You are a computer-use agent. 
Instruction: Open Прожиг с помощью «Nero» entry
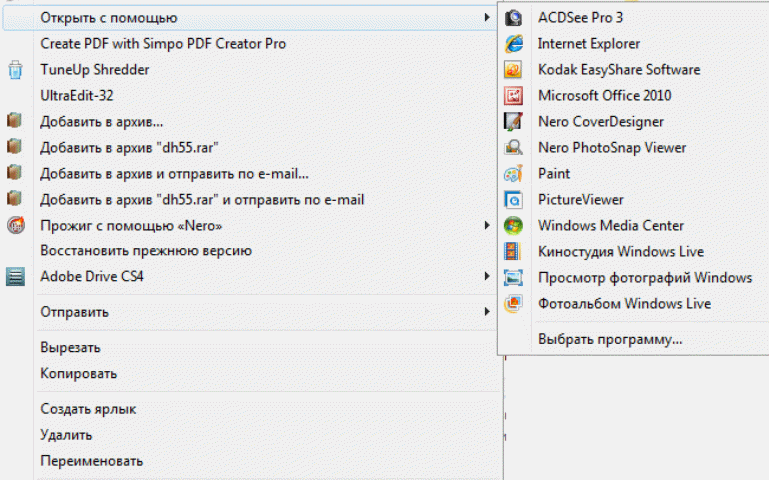131,226
